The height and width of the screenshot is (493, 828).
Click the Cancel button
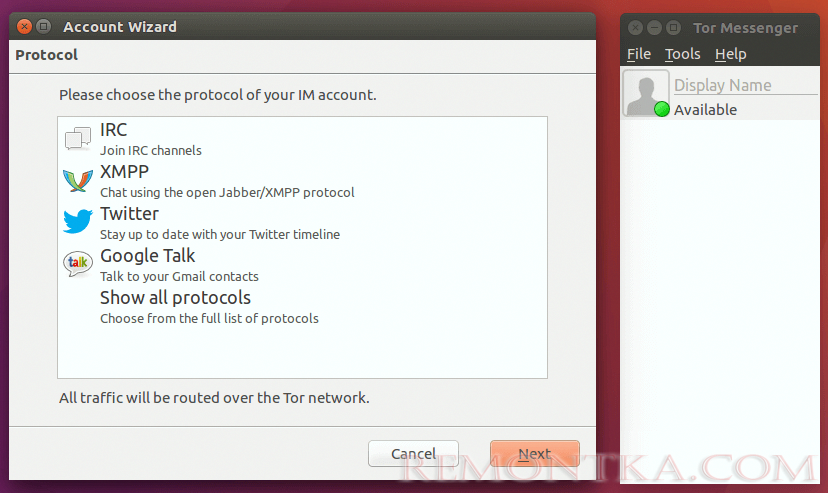pyautogui.click(x=413, y=453)
